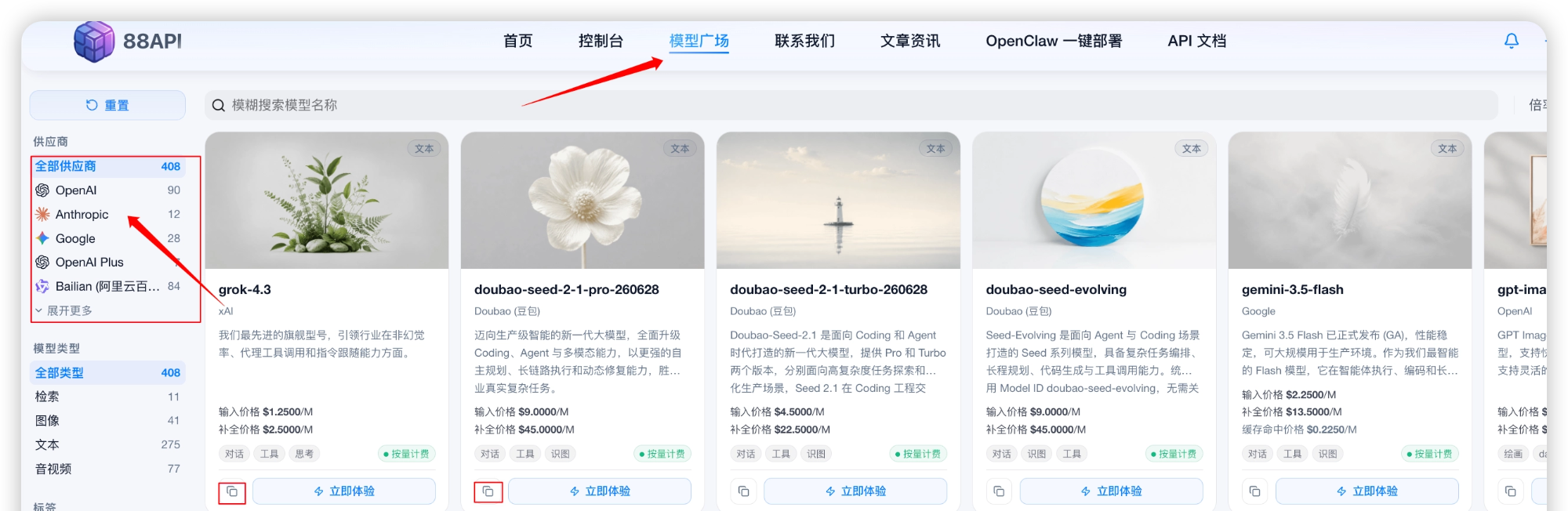Expand more providers with 展开更多
This screenshot has width=1568, height=511.
pos(63,310)
